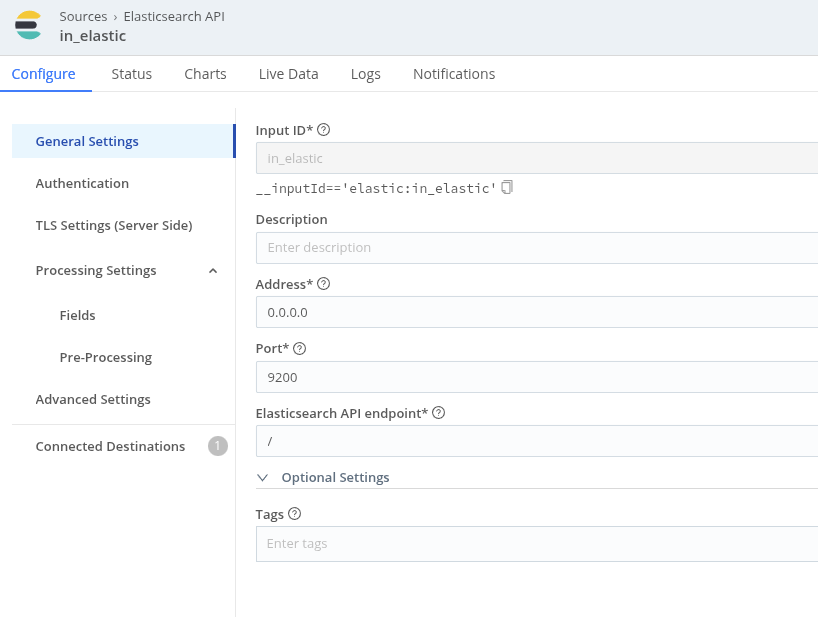818x617 pixels.
Task: Open the Elasticsearch API endpoint help tooltip
Action: coord(438,412)
